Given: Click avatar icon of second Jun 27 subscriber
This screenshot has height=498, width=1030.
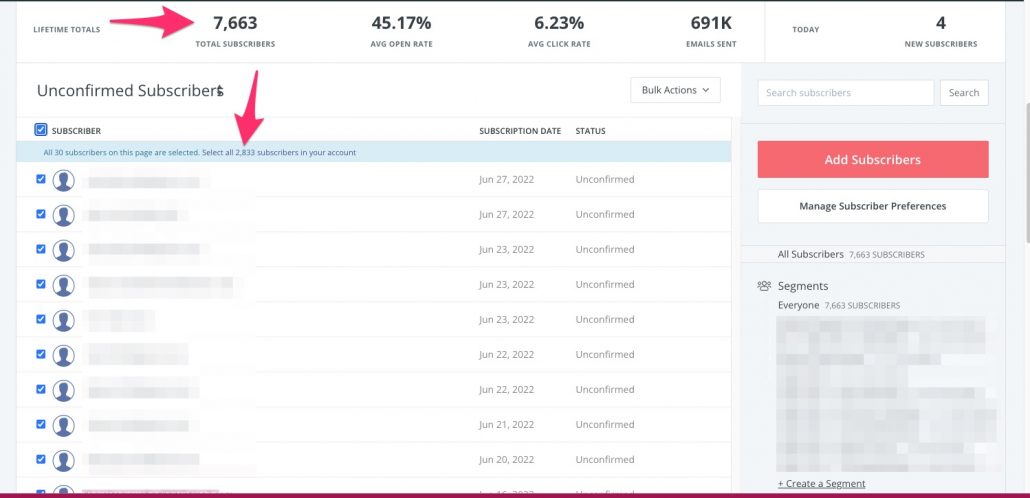Looking at the screenshot, I should tap(63, 215).
